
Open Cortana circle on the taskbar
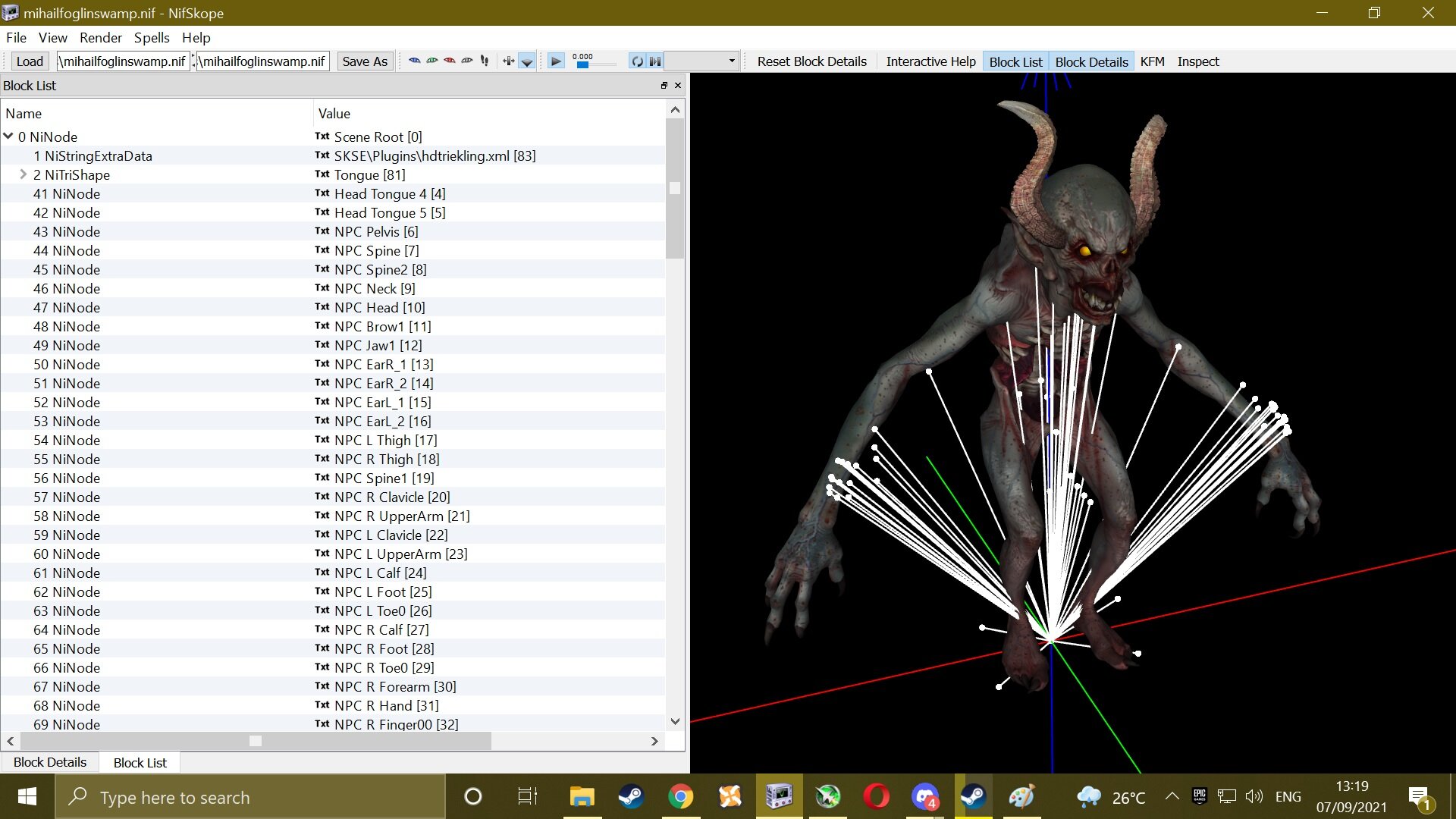(472, 796)
